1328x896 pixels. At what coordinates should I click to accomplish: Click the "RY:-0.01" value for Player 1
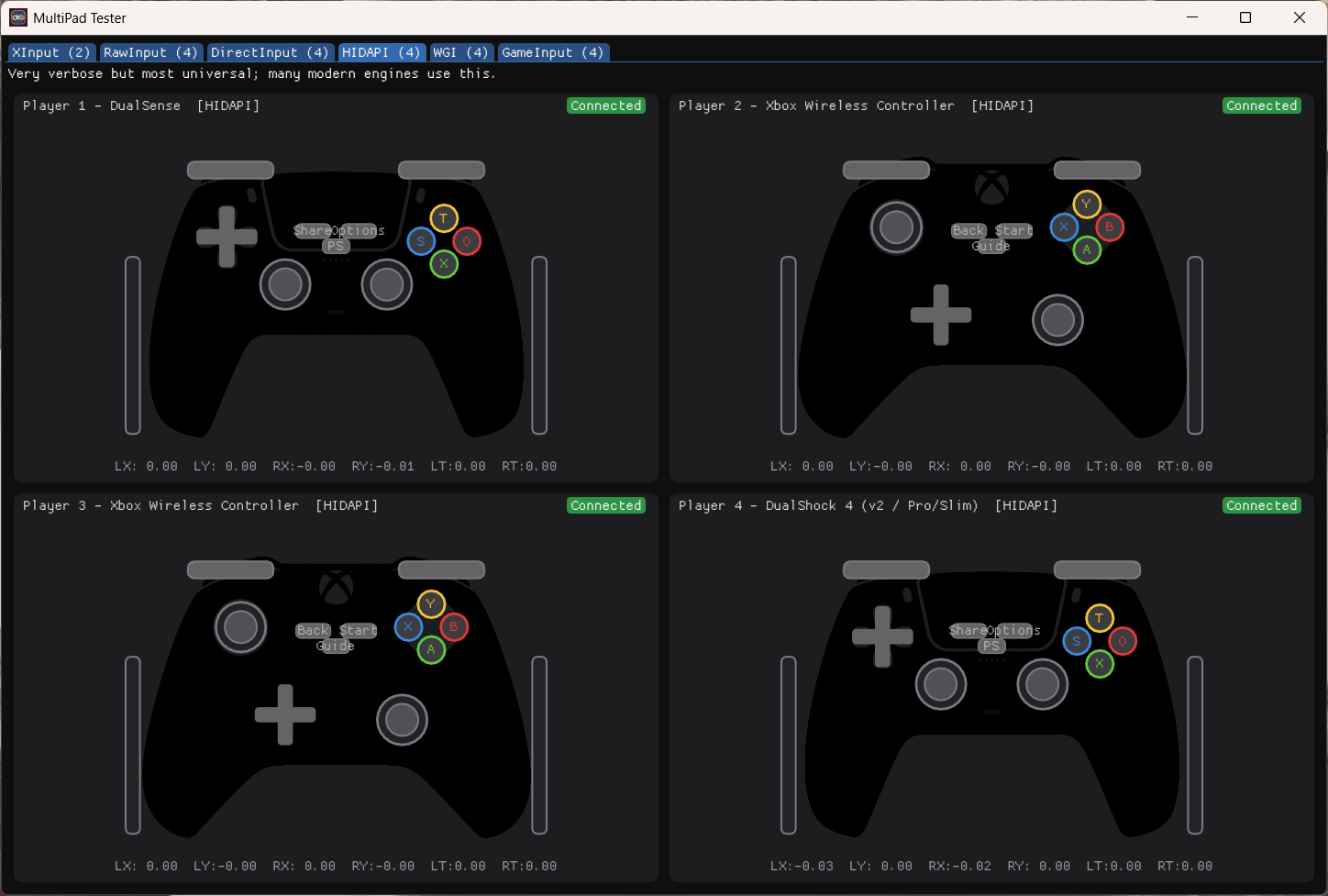(x=383, y=466)
